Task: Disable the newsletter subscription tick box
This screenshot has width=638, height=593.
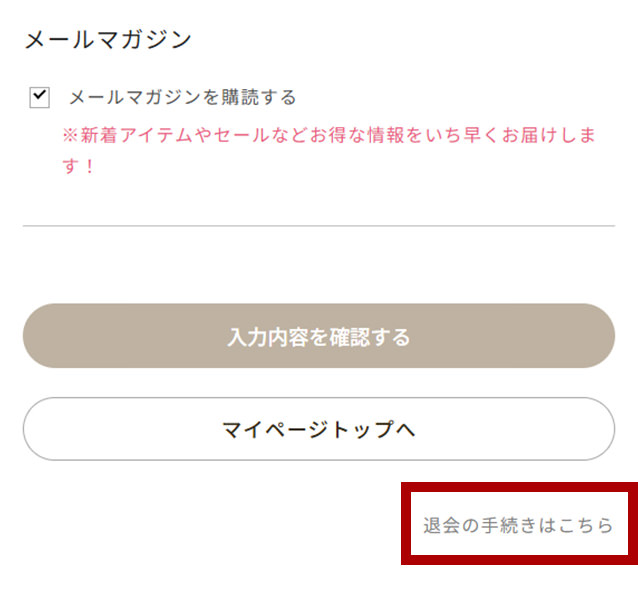Action: pyautogui.click(x=40, y=97)
